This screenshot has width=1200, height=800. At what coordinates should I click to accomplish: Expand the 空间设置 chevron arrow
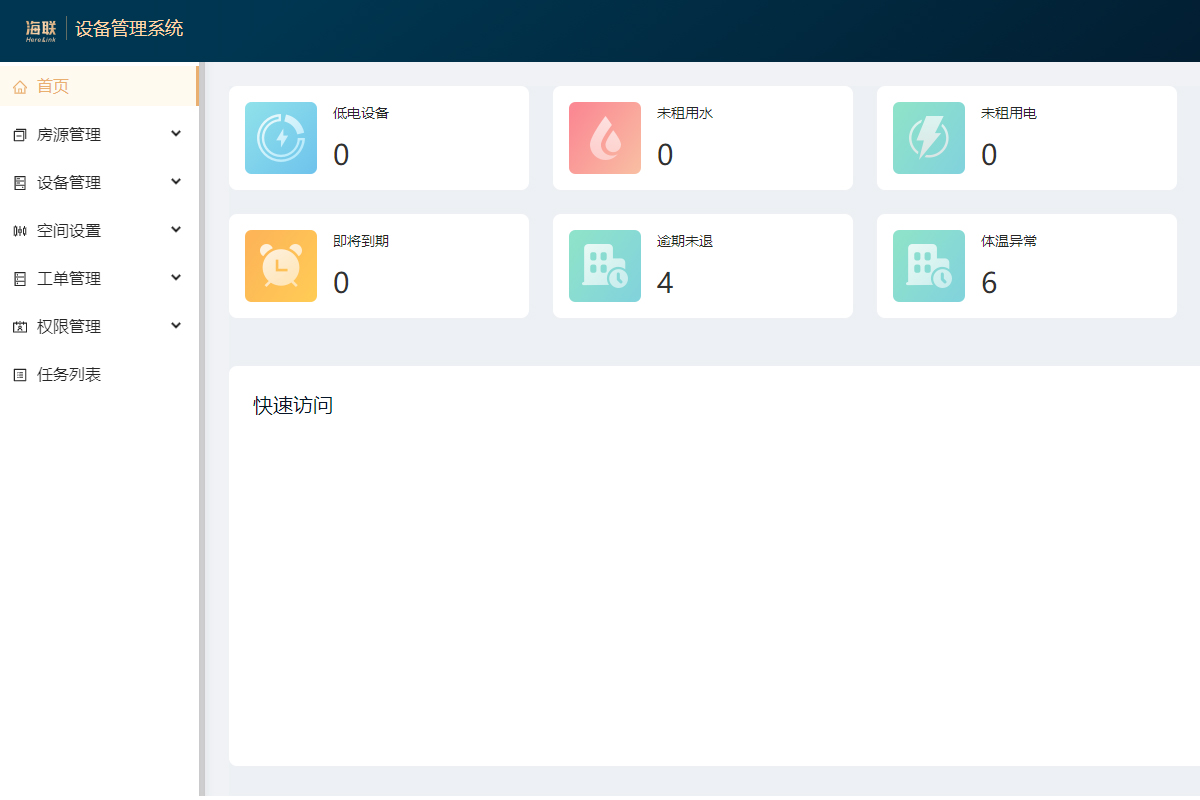[176, 229]
